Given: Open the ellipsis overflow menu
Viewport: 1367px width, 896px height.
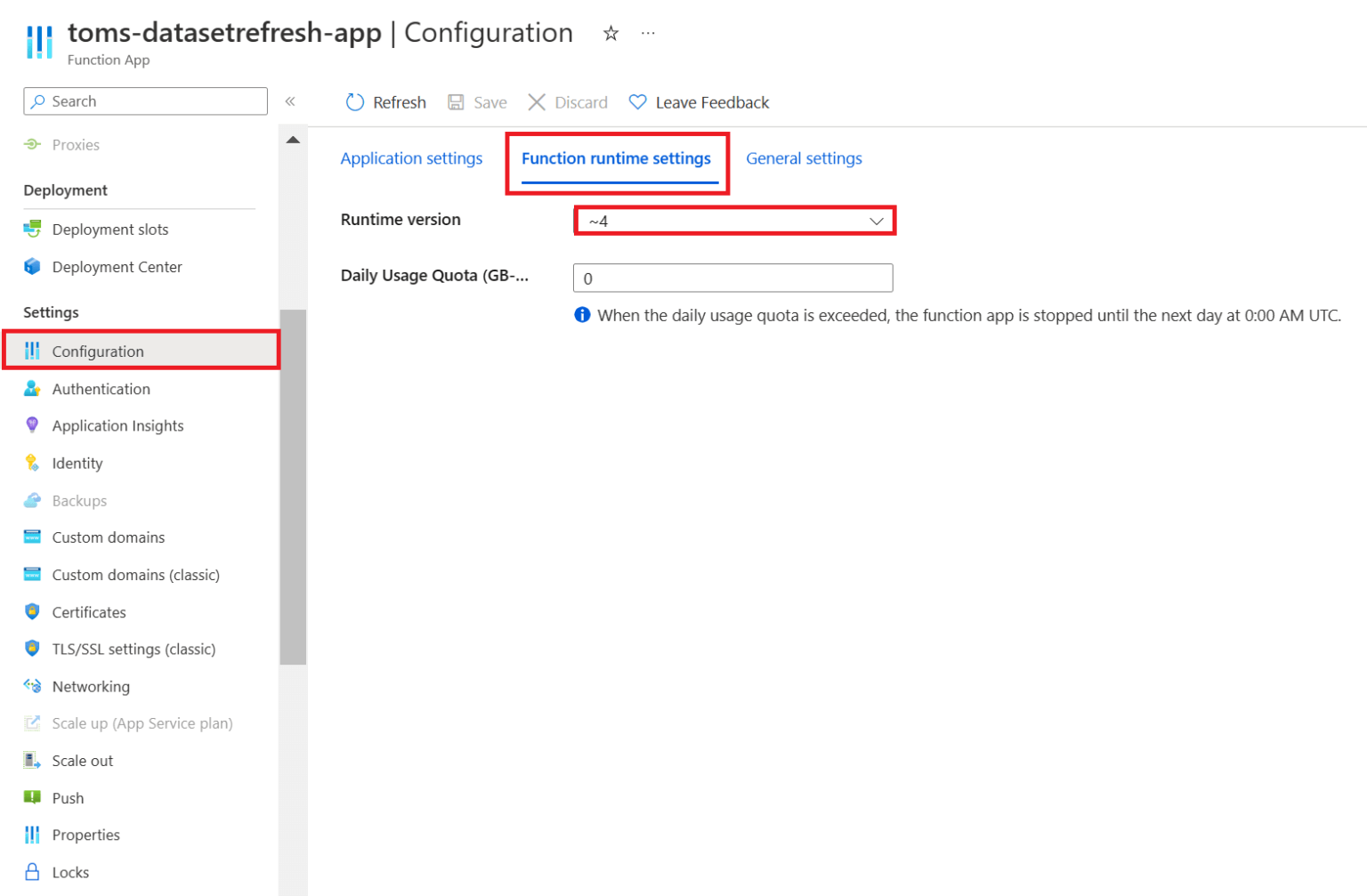Looking at the screenshot, I should click(x=647, y=32).
